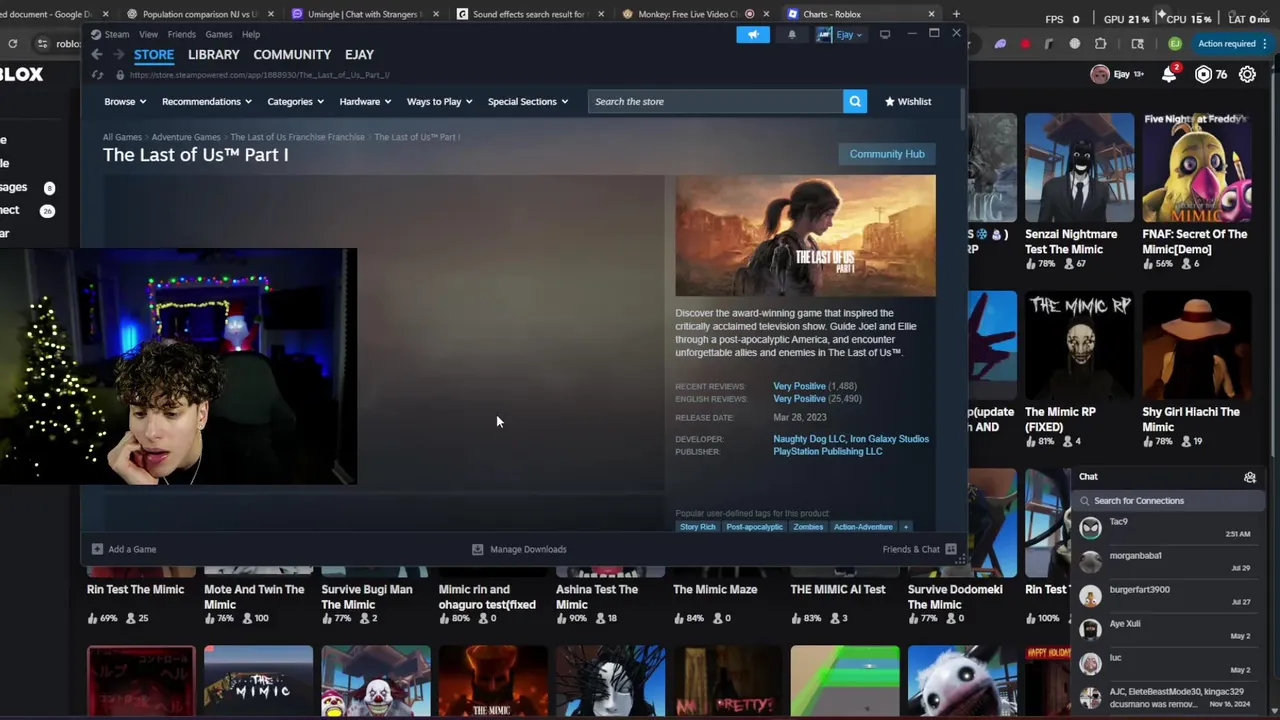This screenshot has height=720, width=1280.
Task: Click the Action-Adventure tag
Action: coord(863,527)
